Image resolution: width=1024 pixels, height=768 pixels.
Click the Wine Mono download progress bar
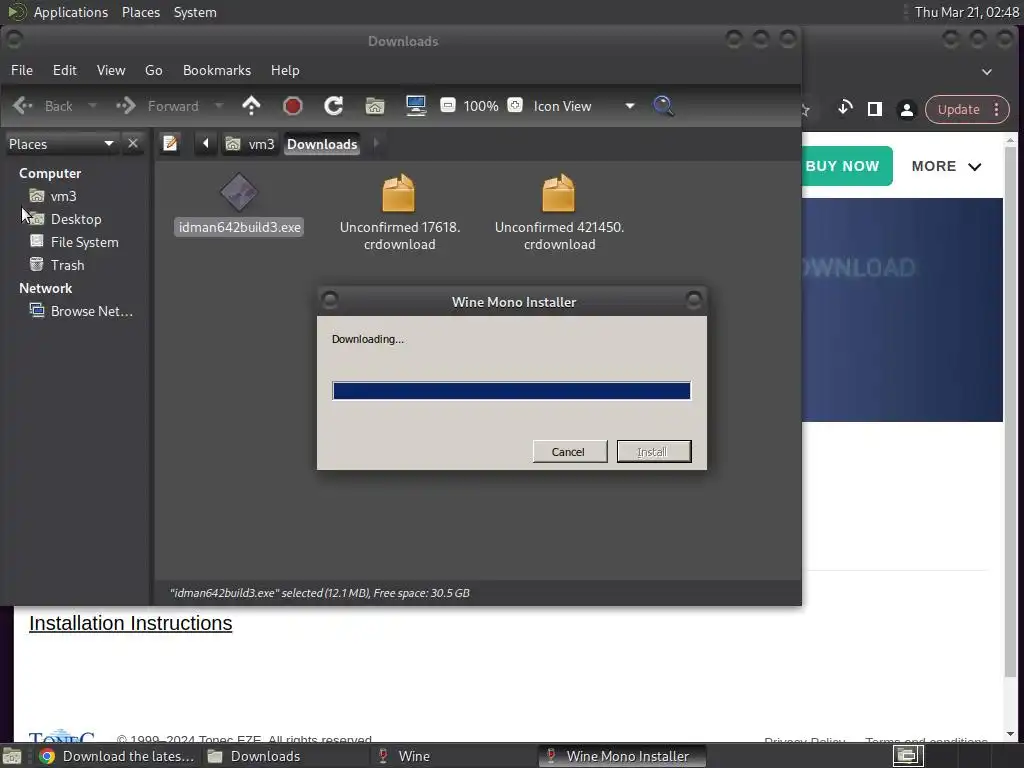point(511,391)
